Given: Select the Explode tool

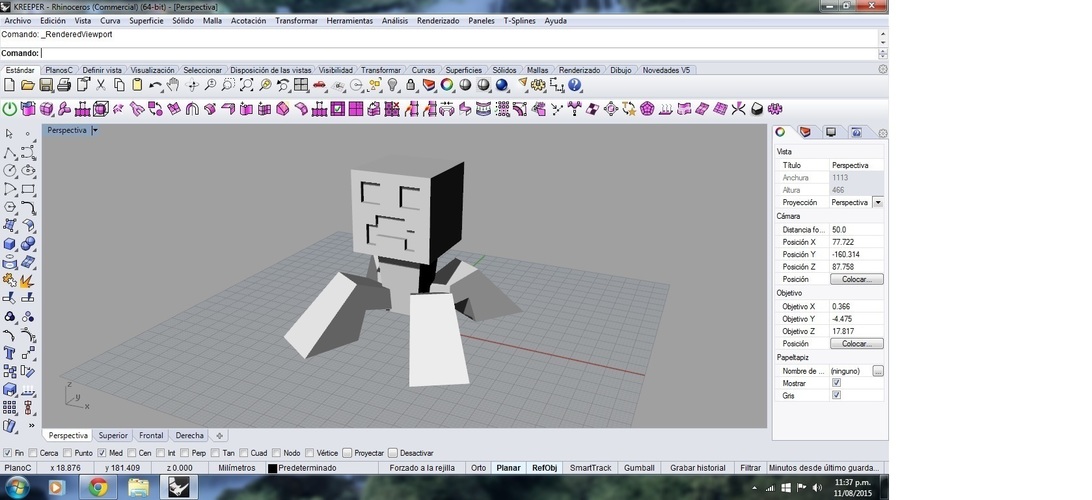Looking at the screenshot, I should pos(28,281).
